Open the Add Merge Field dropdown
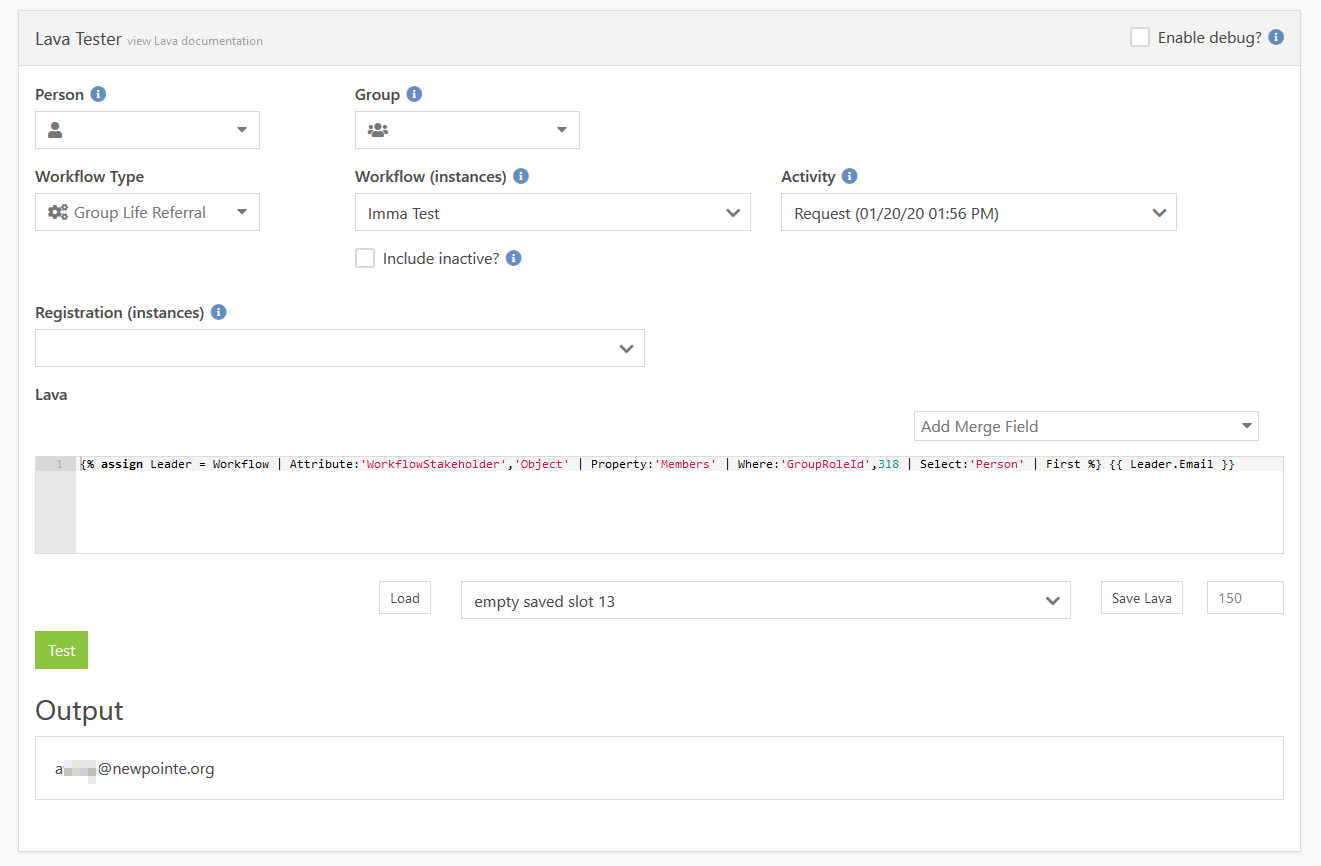 click(x=1086, y=426)
